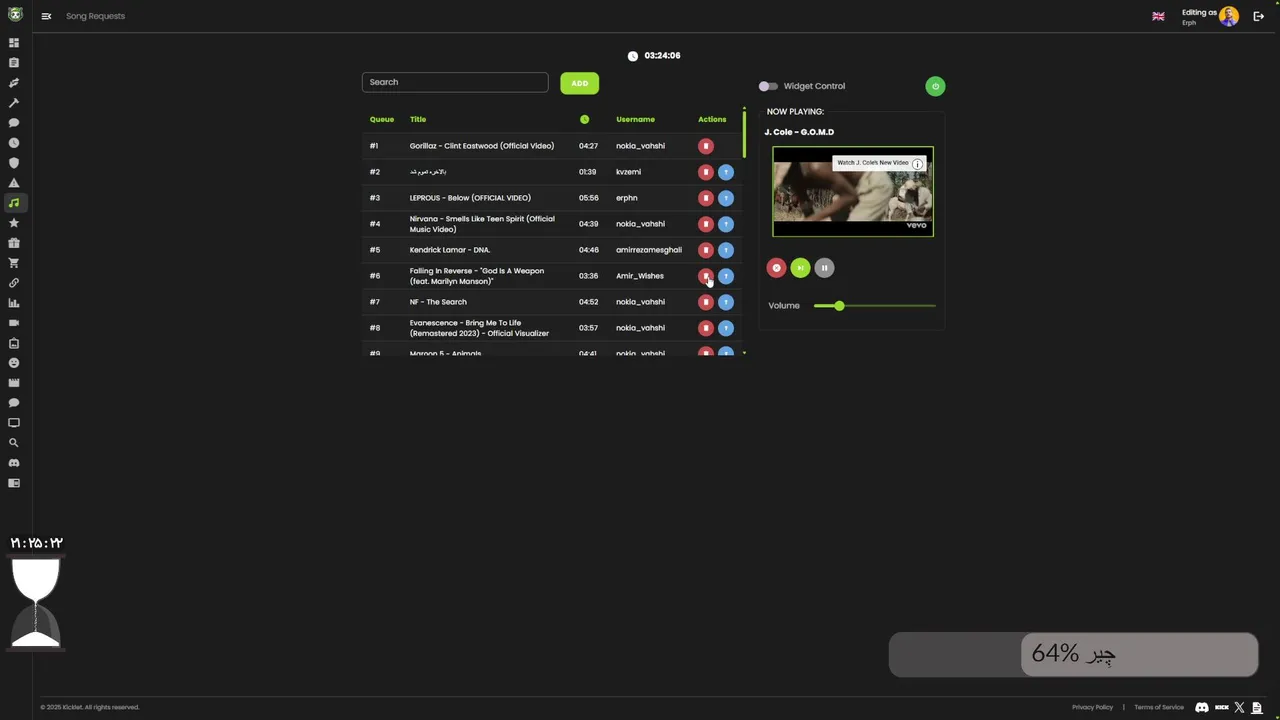Click the green ADD button
Screen dimensions: 1280x720
(x=579, y=83)
